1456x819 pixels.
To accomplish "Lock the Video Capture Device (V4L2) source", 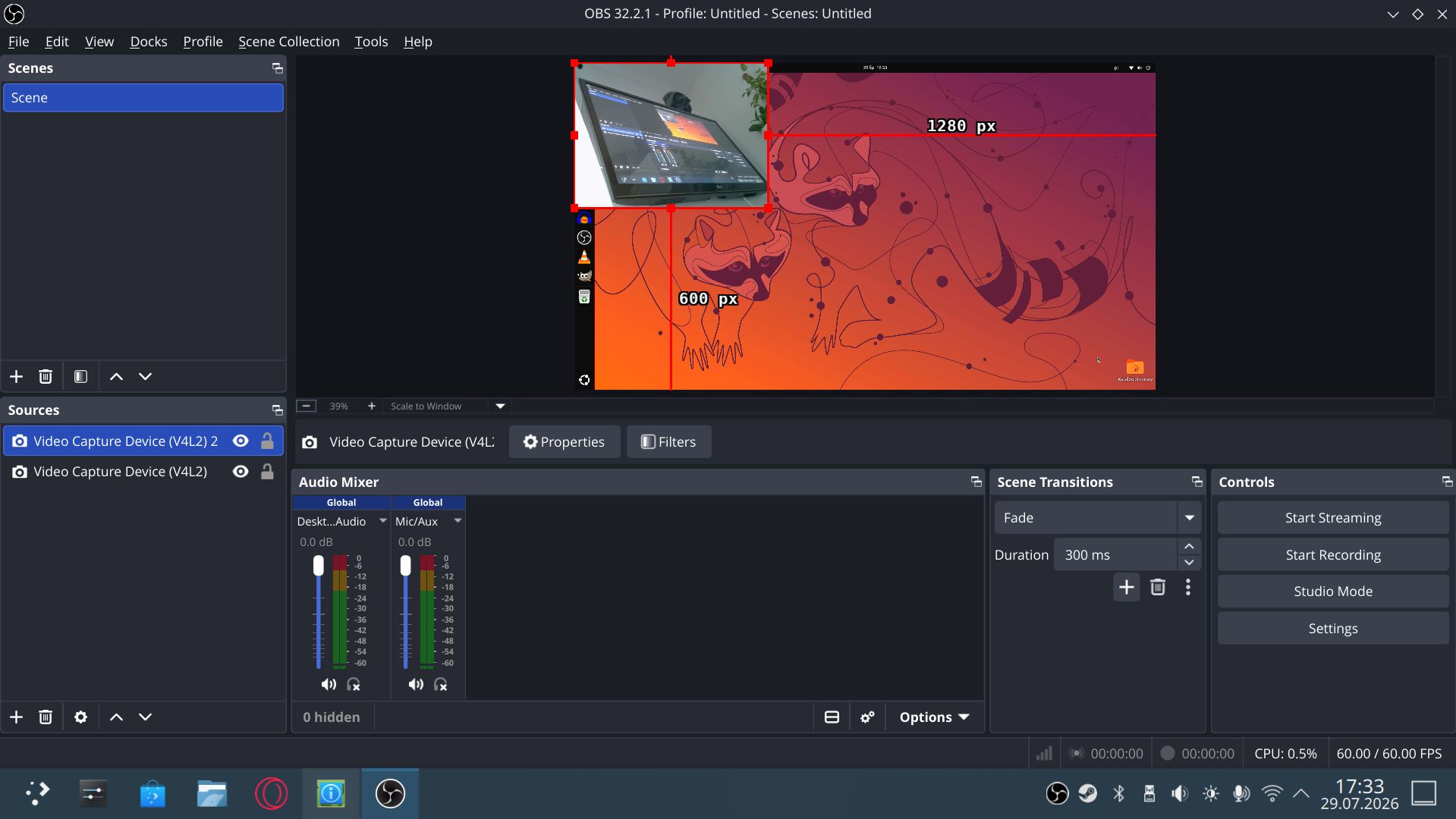I will (x=267, y=471).
